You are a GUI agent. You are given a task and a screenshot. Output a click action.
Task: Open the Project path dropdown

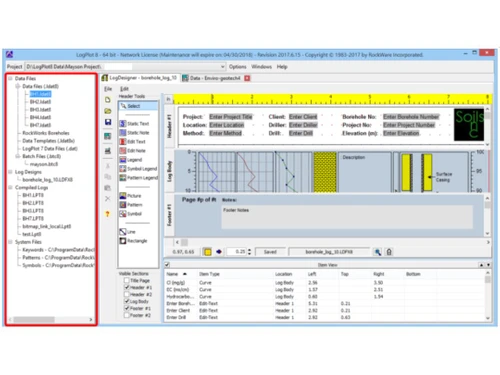tap(222, 67)
